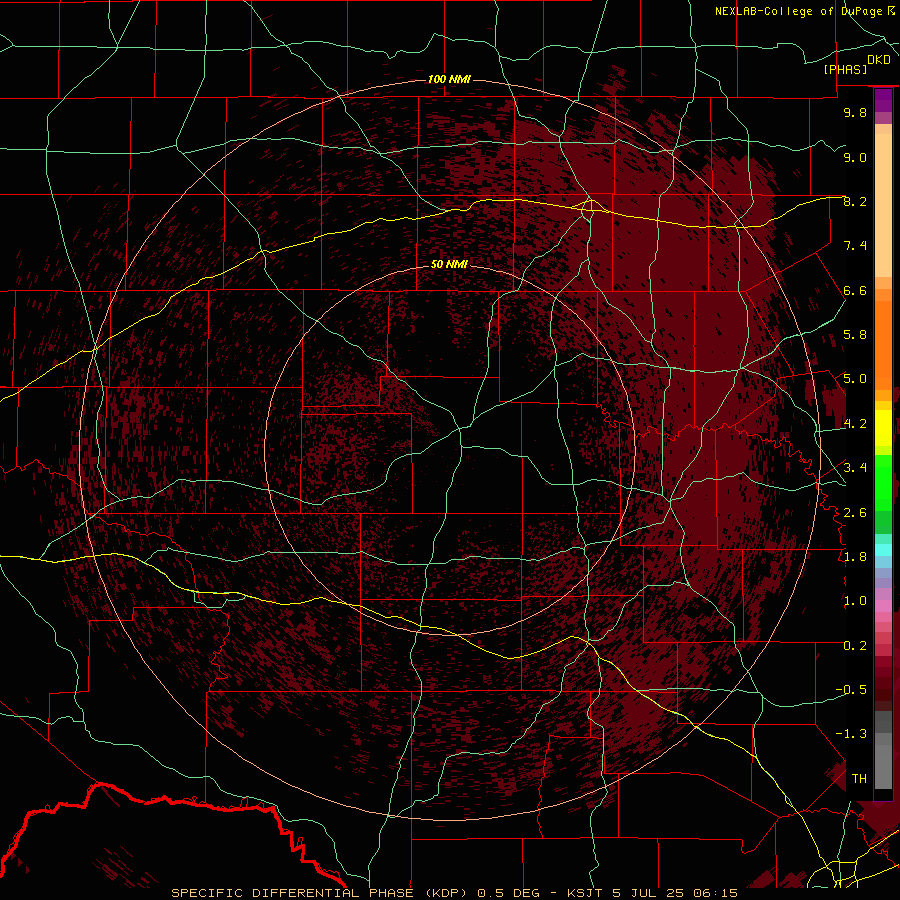Pick the peach band of the color bar
The height and width of the screenshot is (900, 900).
tap(883, 205)
